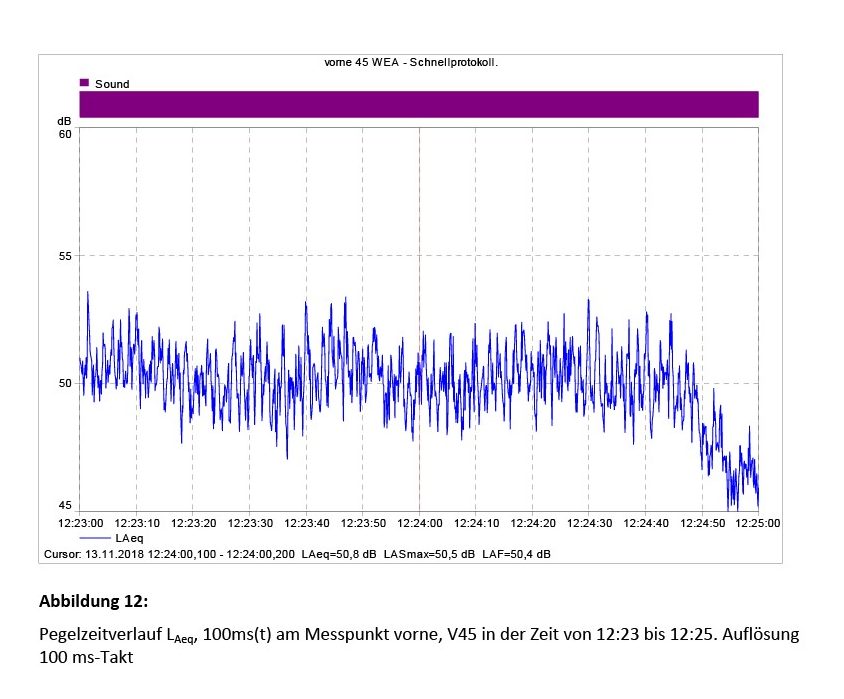Select the 12:25:00 time axis label
The height and width of the screenshot is (699, 844).
tap(757, 523)
